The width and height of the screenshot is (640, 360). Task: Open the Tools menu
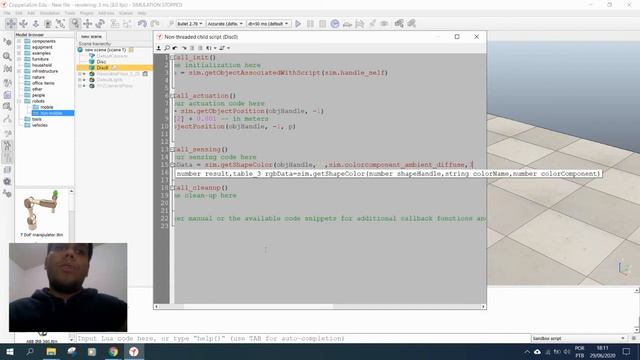point(70,13)
